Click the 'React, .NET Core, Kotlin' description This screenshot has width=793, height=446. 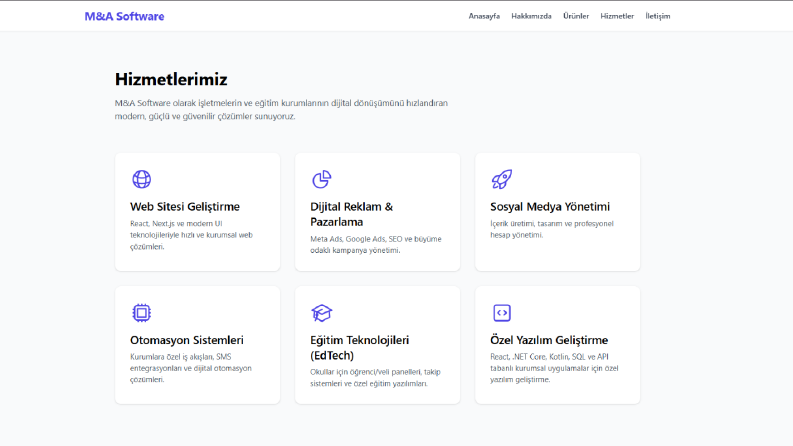[x=554, y=368]
